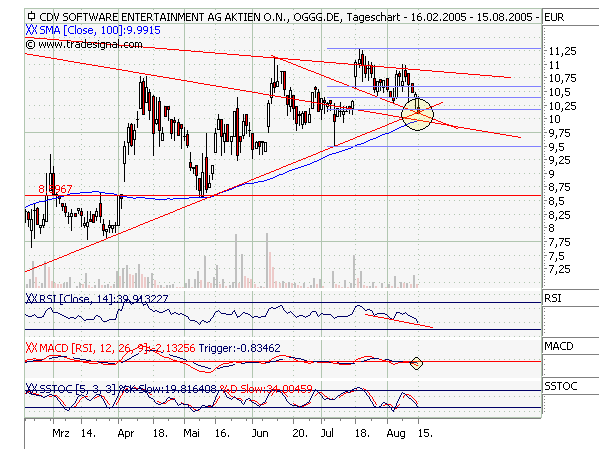The width and height of the screenshot is (600, 450).
Task: Click the %D Slow:34.00459 value
Action: click(x=266, y=389)
